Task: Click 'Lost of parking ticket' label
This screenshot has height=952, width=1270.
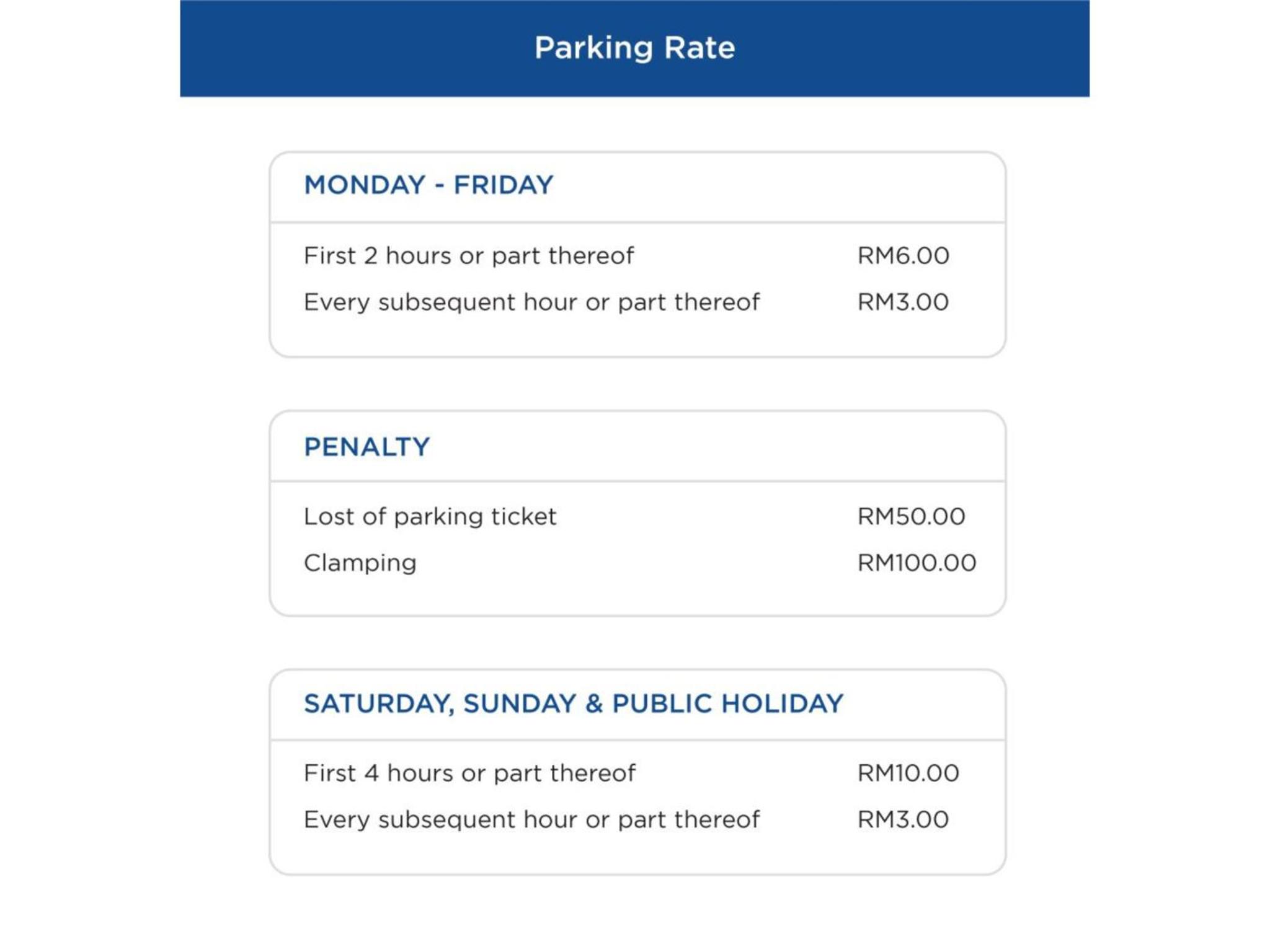Action: (430, 516)
